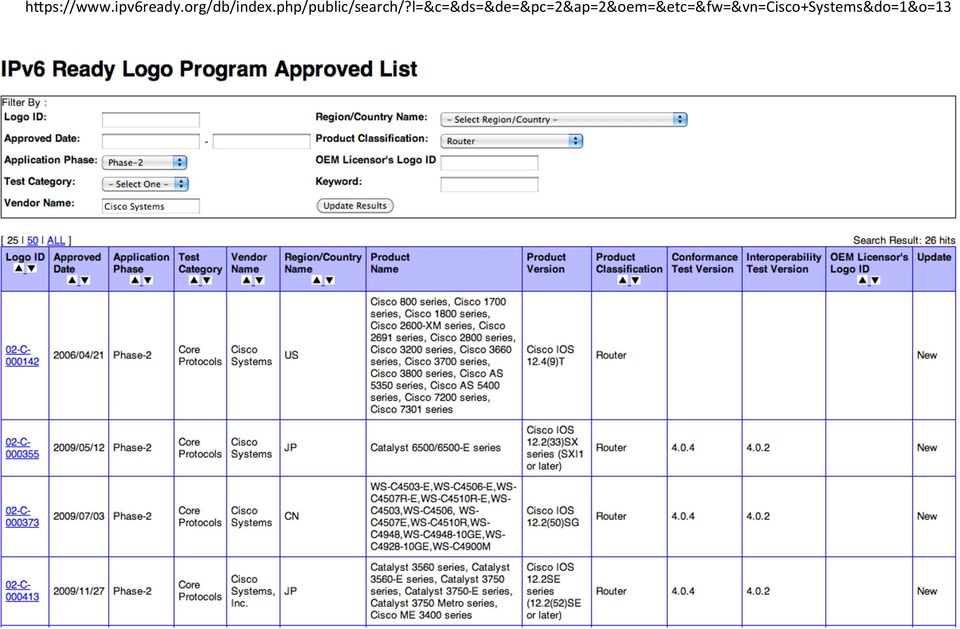Screen dimensions: 960x629
Task: Sort Vendor Name ascending arrow
Action: click(x=247, y=280)
